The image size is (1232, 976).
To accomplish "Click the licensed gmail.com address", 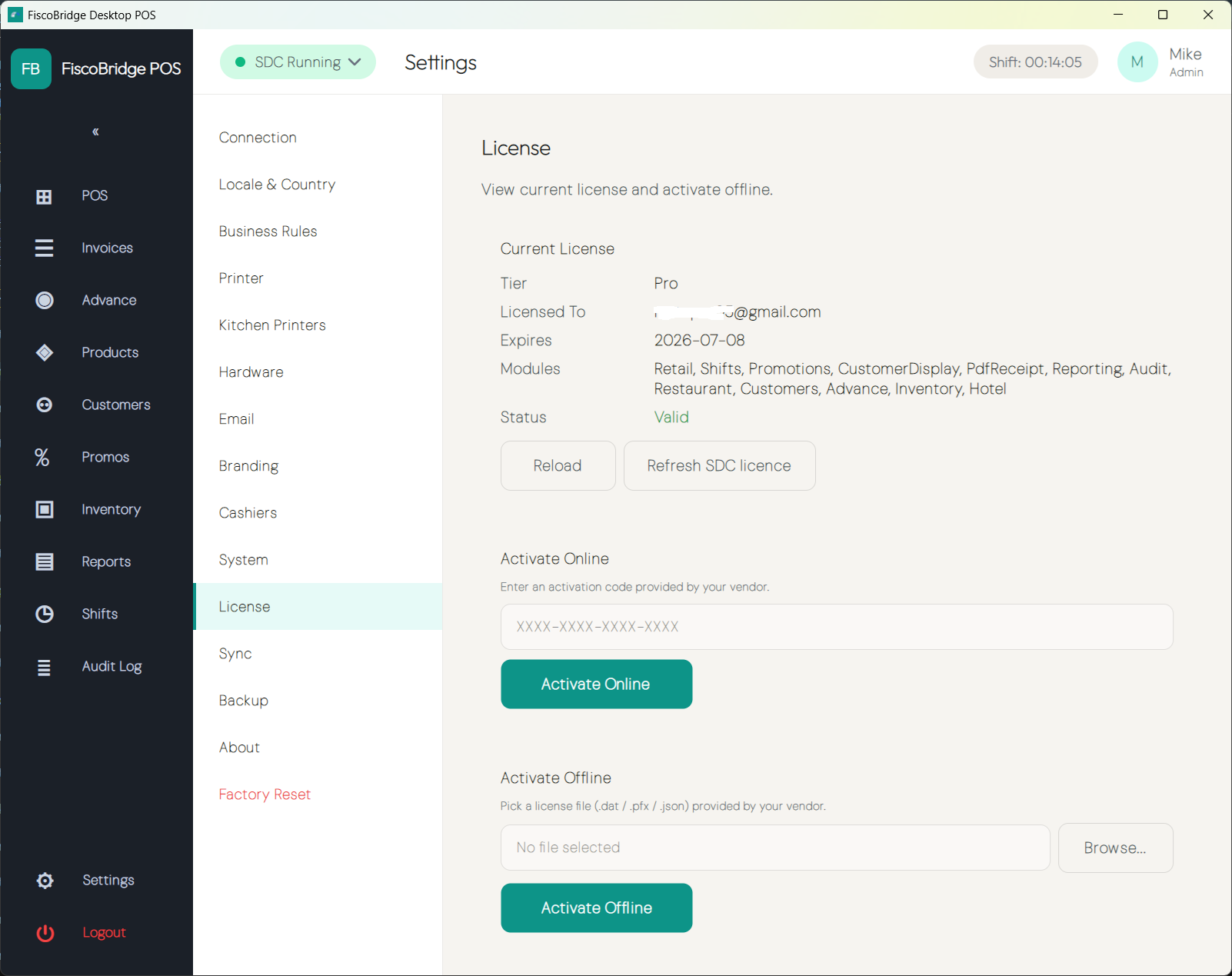I will click(x=738, y=311).
